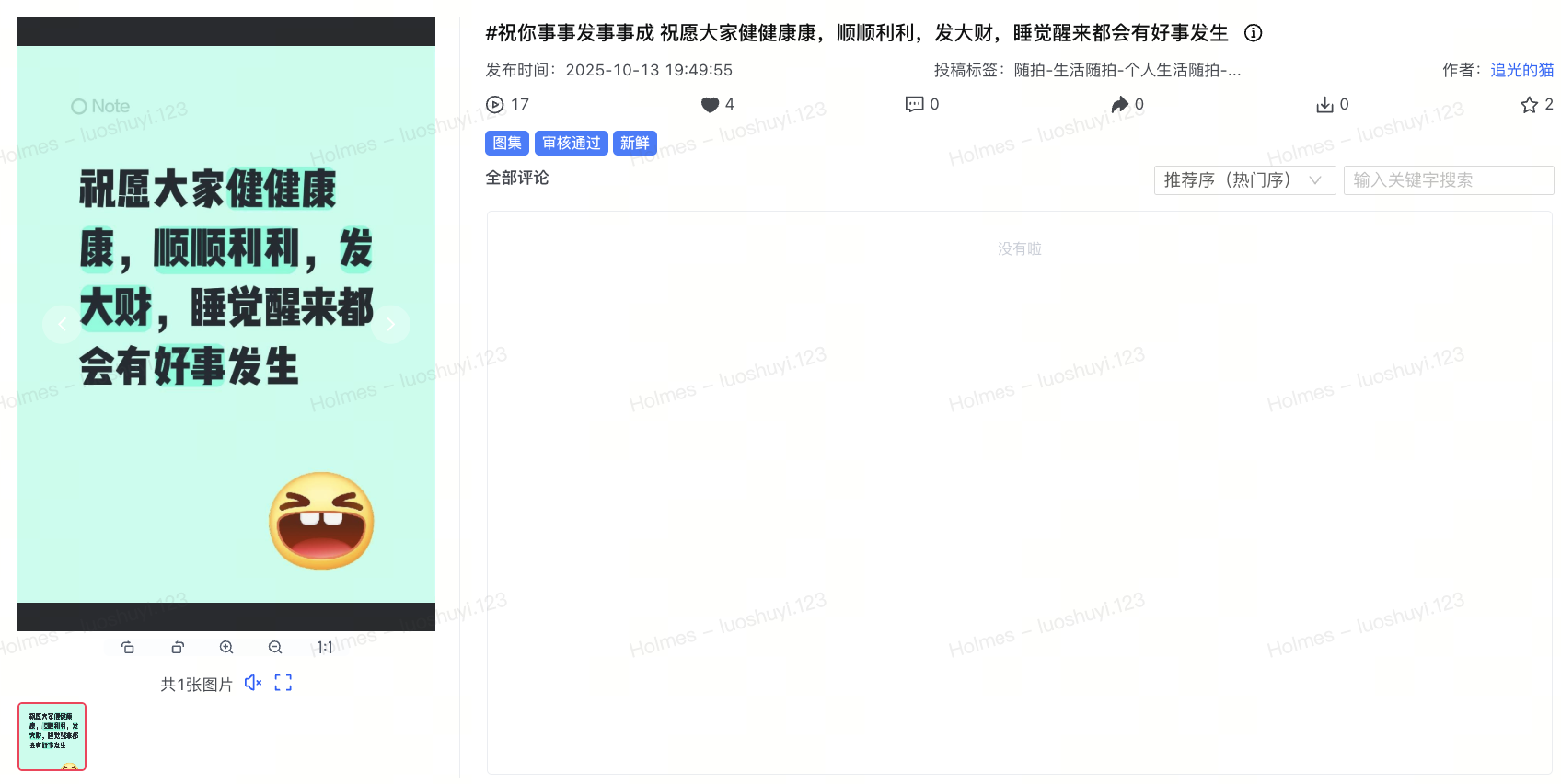Image resolution: width=1561 pixels, height=784 pixels.
Task: Open fullscreen view of the image
Action: point(283,683)
